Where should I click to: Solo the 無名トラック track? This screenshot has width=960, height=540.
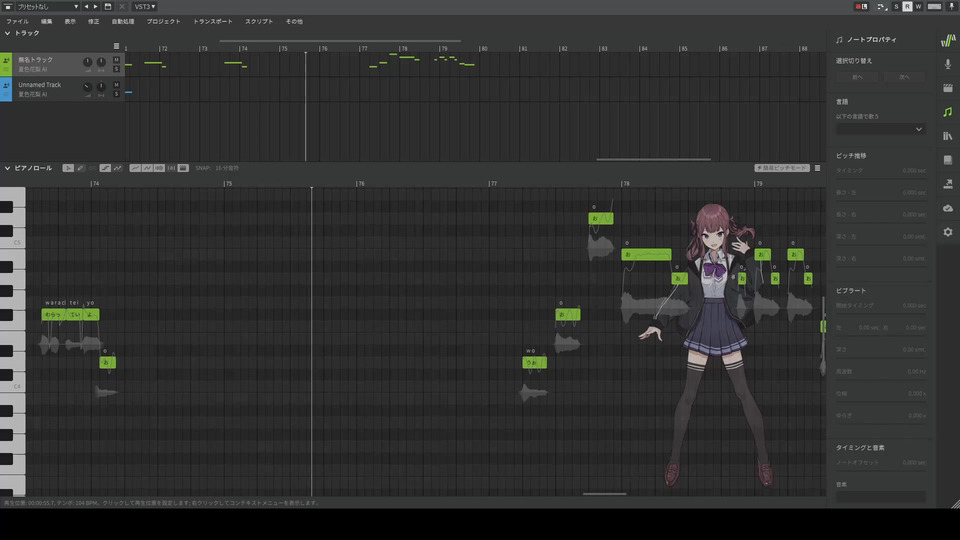[x=116, y=69]
